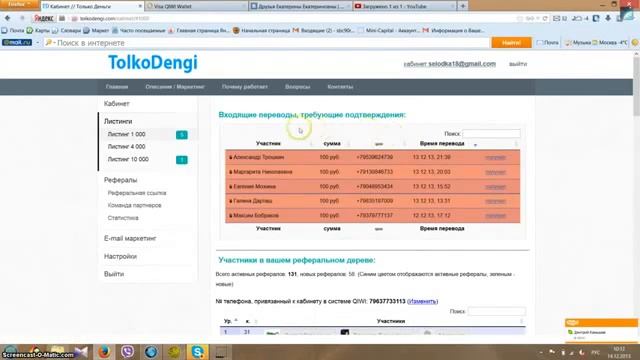Open the Маркет bookmark

[x=96, y=30]
